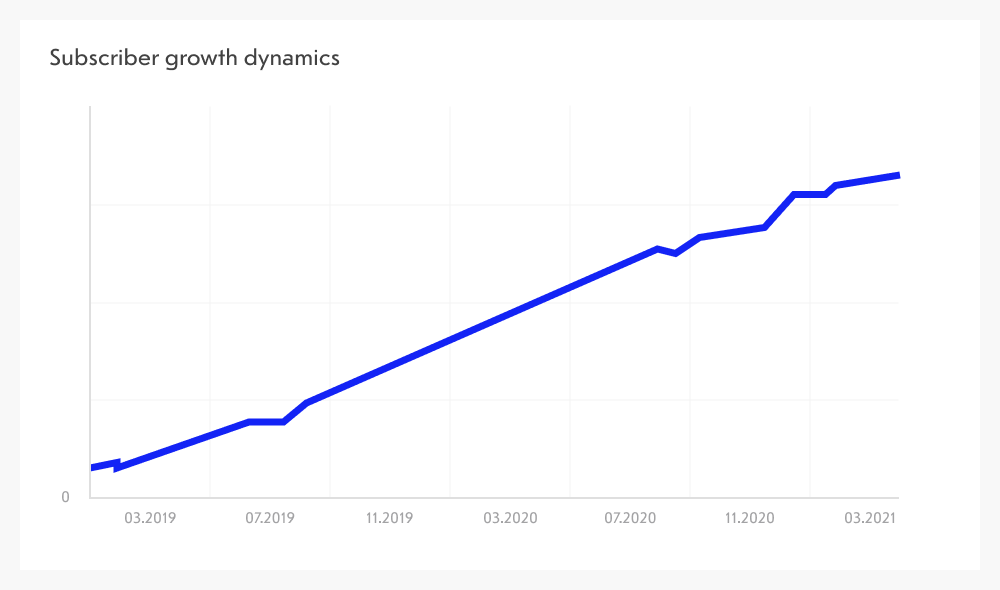Click the 0 value on the y-axis
Viewport: 1000px width, 590px height.
click(66, 497)
